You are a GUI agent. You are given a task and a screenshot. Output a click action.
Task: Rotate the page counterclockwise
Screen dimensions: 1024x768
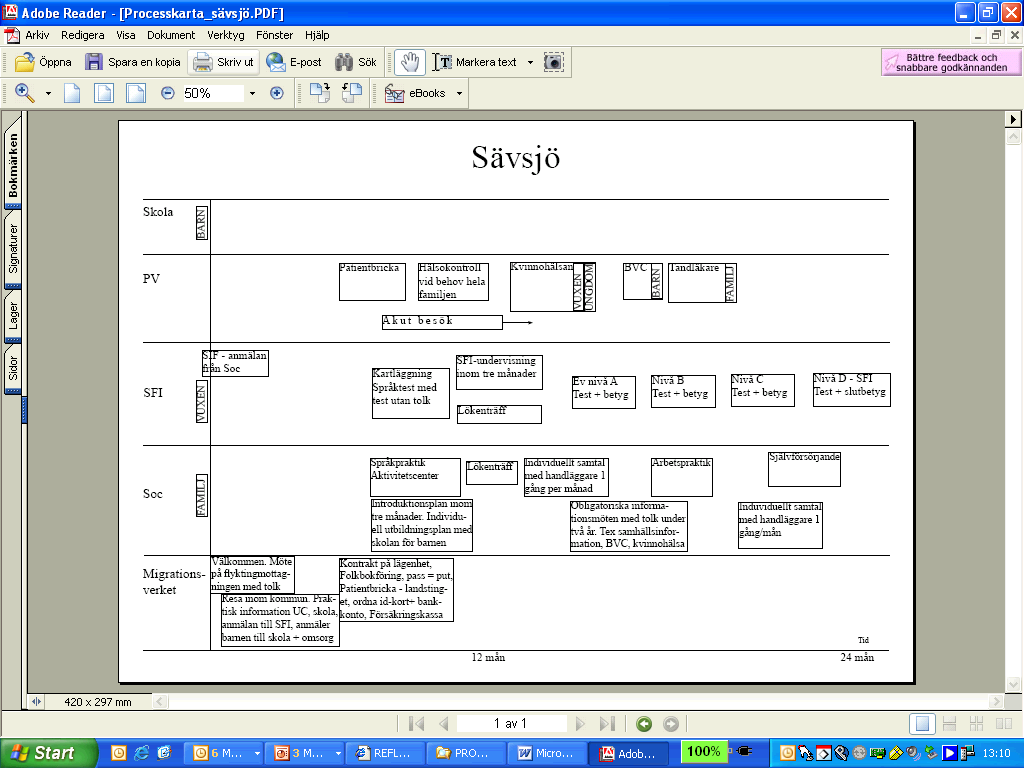click(x=352, y=93)
